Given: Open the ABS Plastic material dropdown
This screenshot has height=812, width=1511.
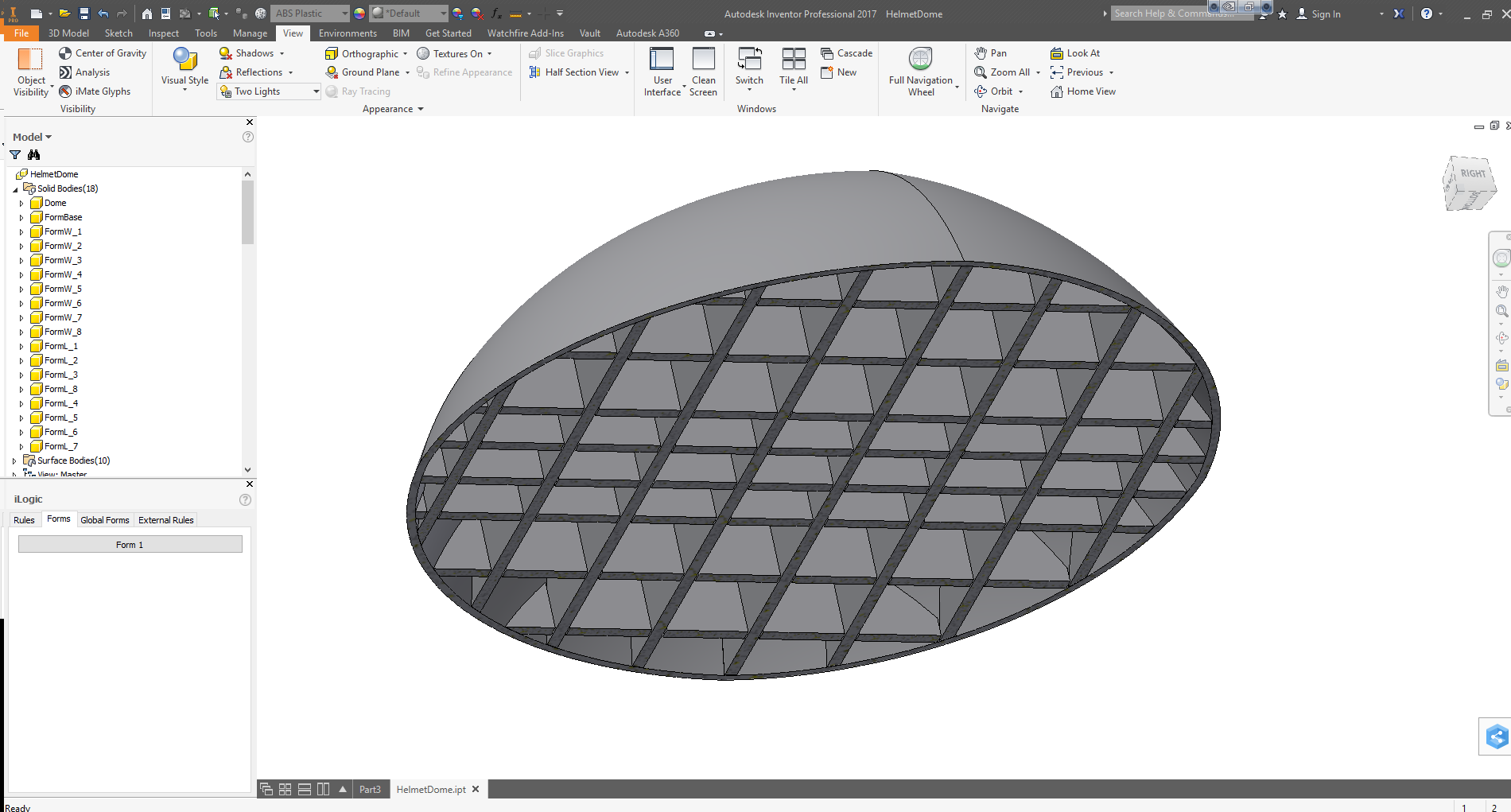Looking at the screenshot, I should [x=310, y=14].
